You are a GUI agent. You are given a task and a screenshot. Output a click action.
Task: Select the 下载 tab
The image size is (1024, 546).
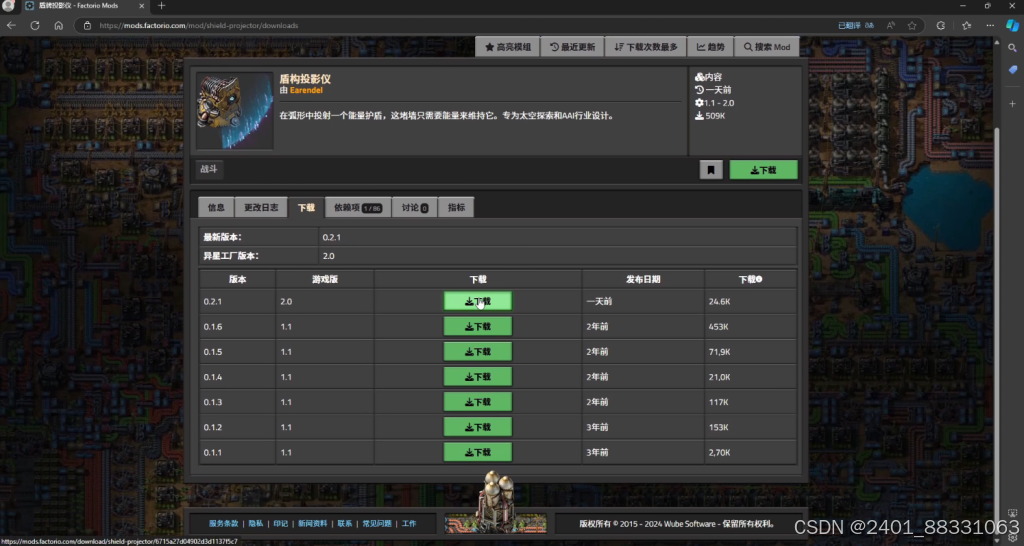306,207
